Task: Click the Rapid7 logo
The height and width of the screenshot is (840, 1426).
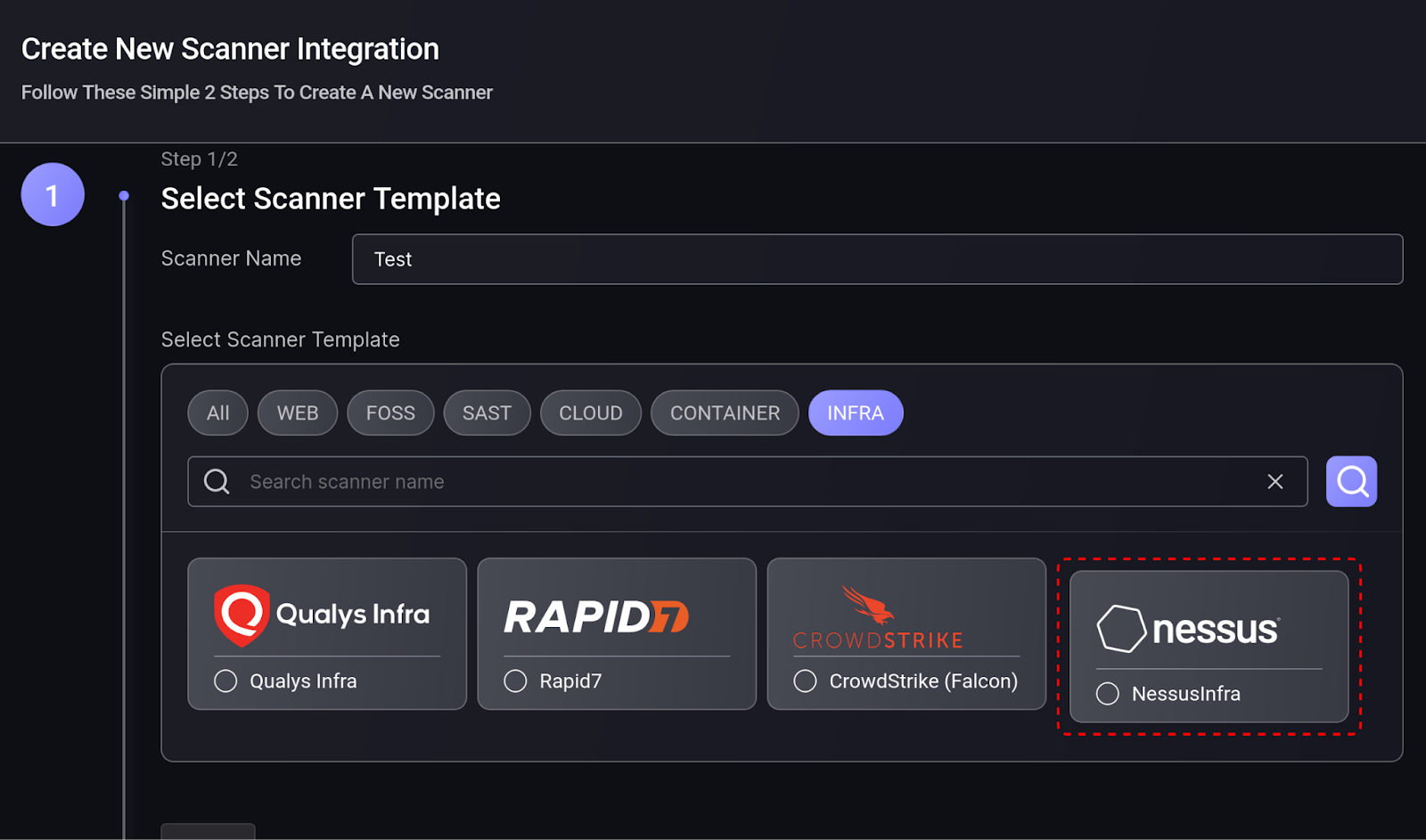Action: click(x=596, y=616)
